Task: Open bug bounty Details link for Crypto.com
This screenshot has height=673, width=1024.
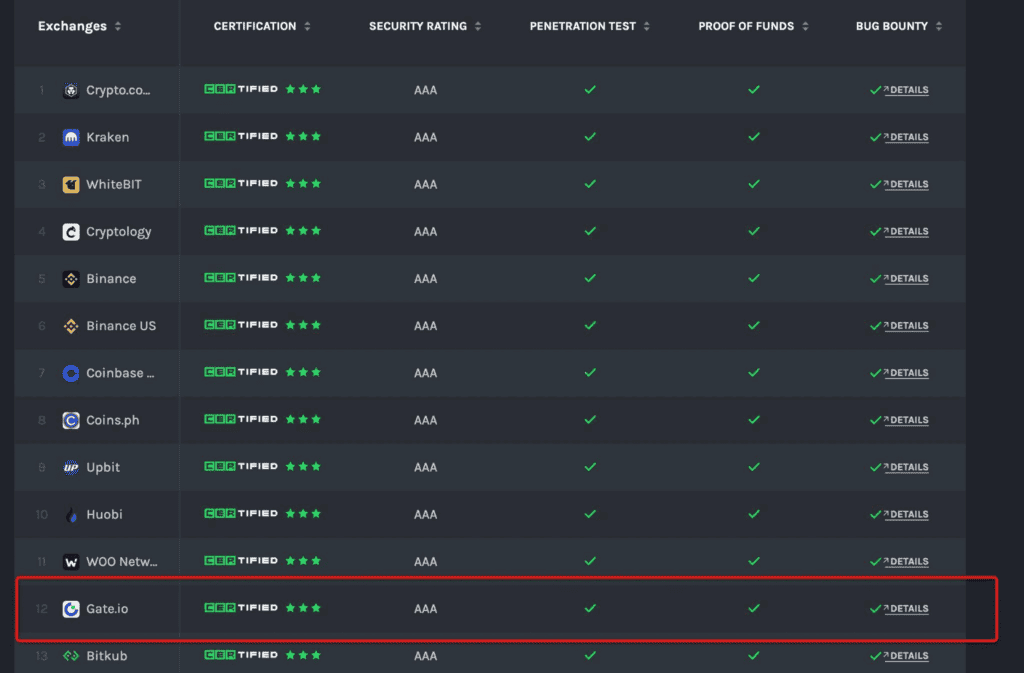Action: (906, 90)
